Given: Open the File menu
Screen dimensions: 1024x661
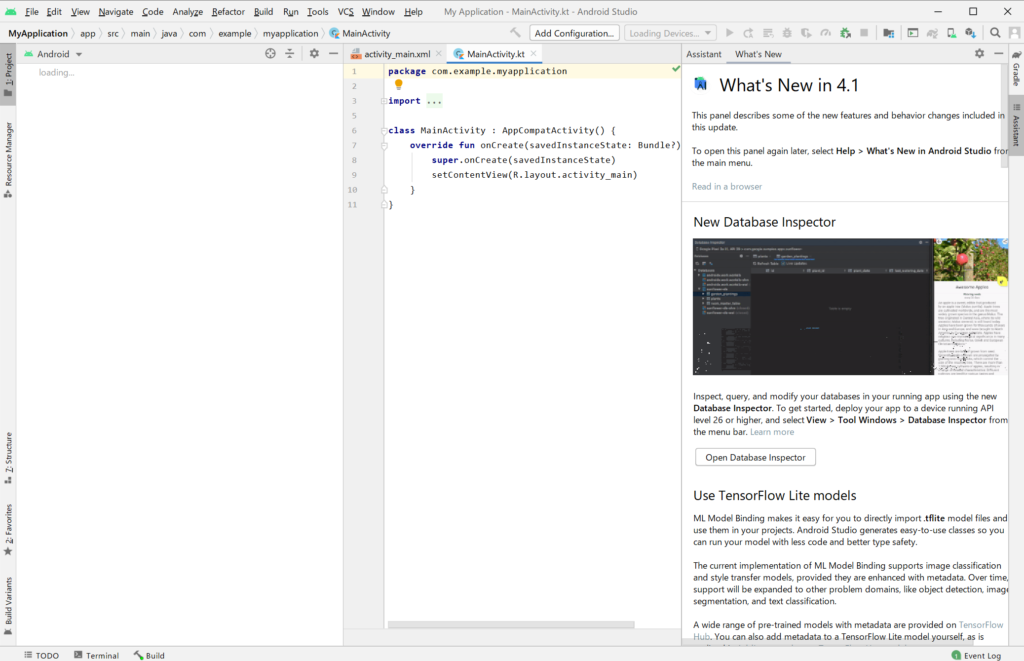Looking at the screenshot, I should point(31,12).
